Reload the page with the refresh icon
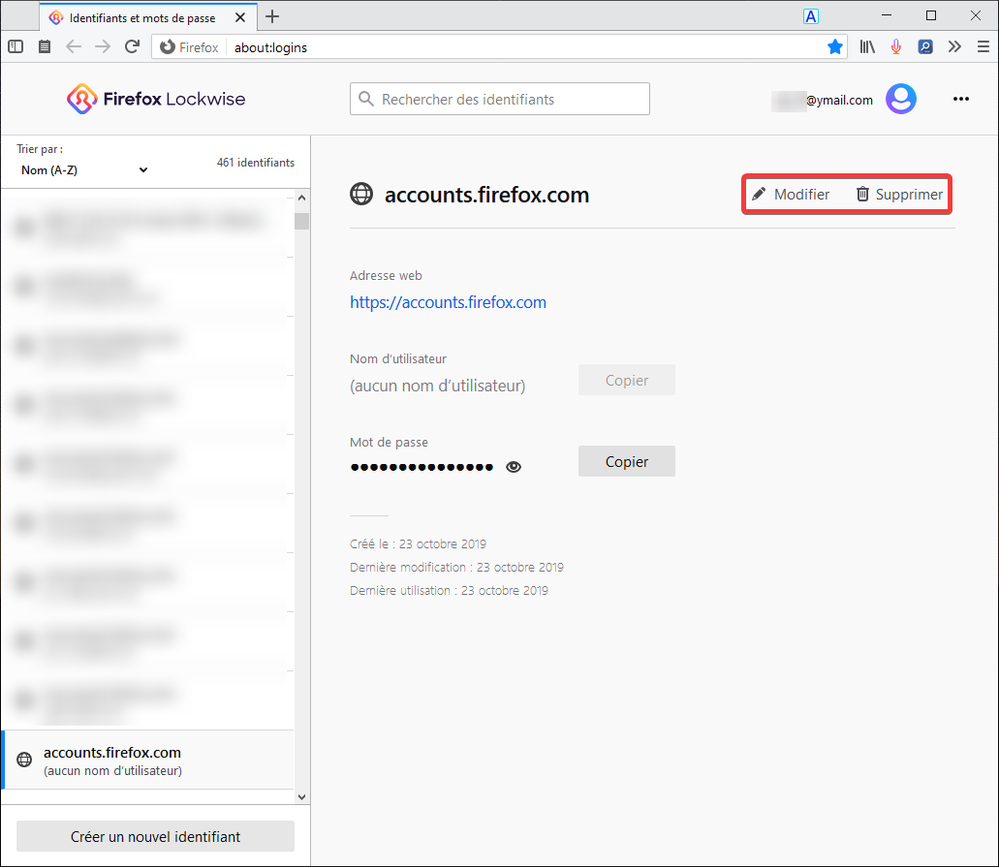Screen dimensions: 999x867 [x=131, y=47]
